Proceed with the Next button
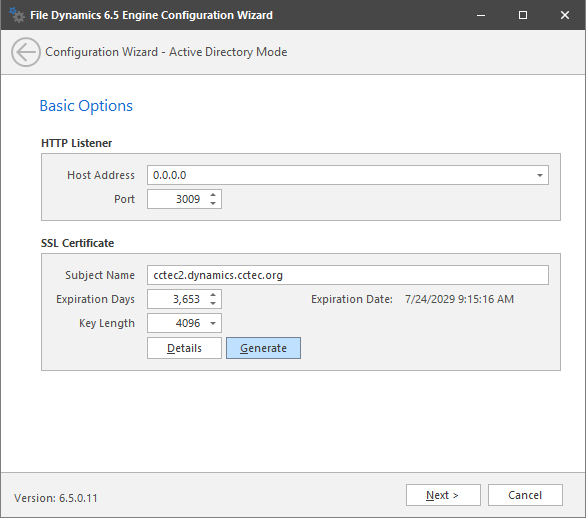 tap(443, 495)
